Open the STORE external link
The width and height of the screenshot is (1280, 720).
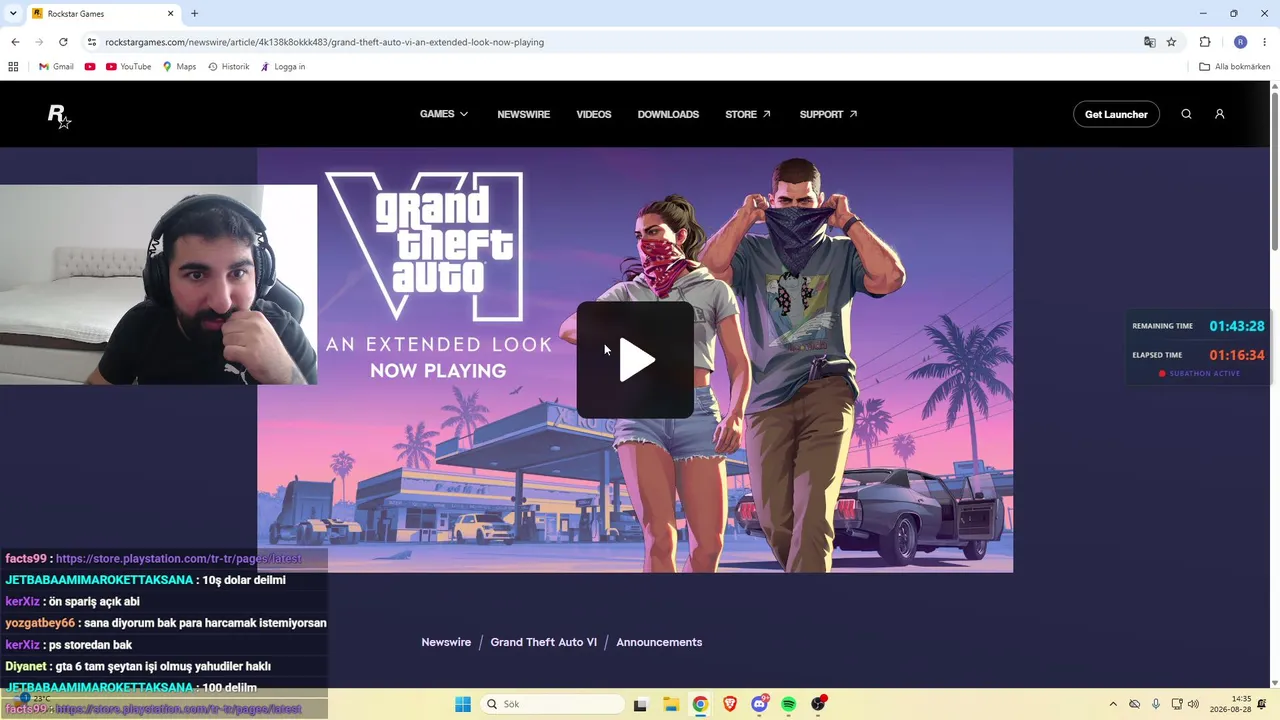pos(748,114)
